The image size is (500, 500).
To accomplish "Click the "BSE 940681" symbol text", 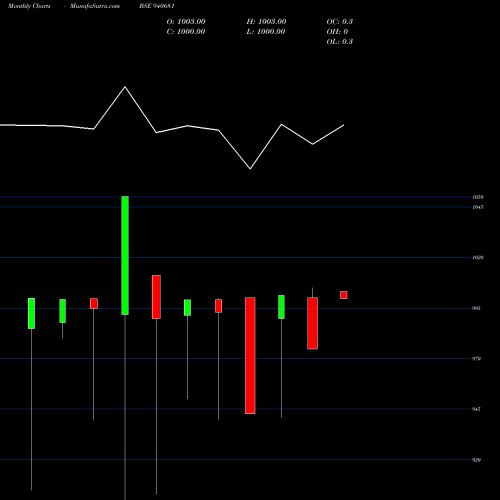I will [157, 6].
